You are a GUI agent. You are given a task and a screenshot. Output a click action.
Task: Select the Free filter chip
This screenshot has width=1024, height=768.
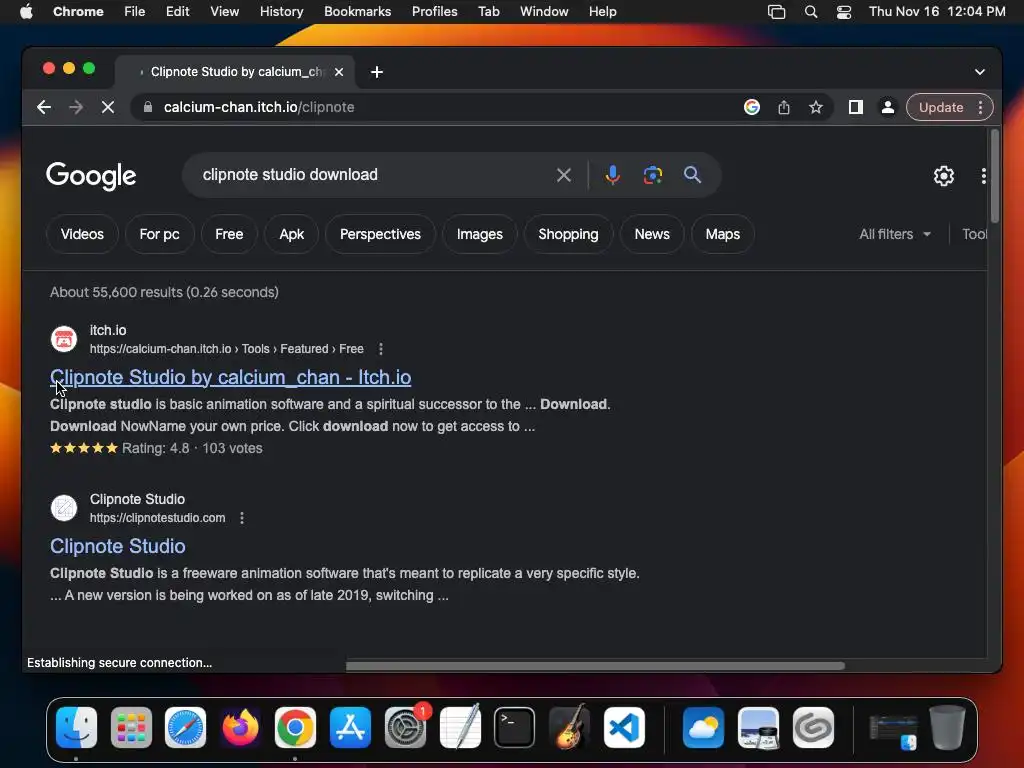pos(229,234)
